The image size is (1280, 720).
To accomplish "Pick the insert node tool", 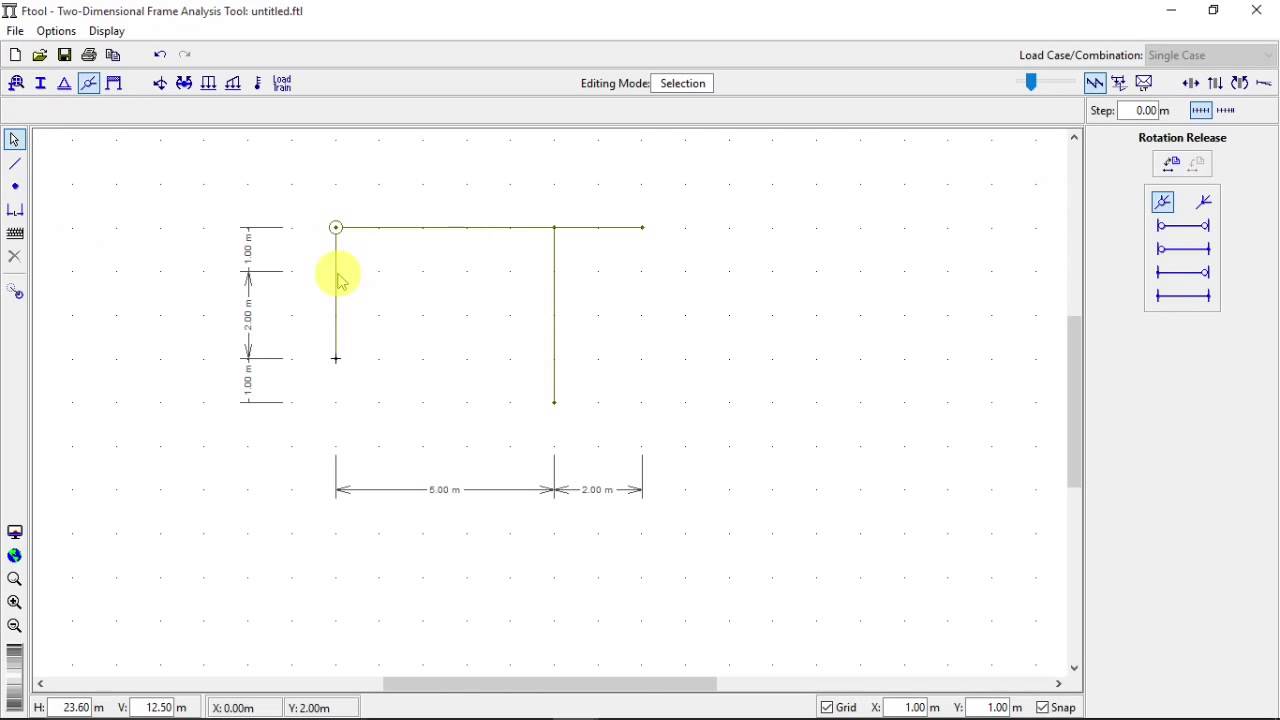I will (x=15, y=187).
